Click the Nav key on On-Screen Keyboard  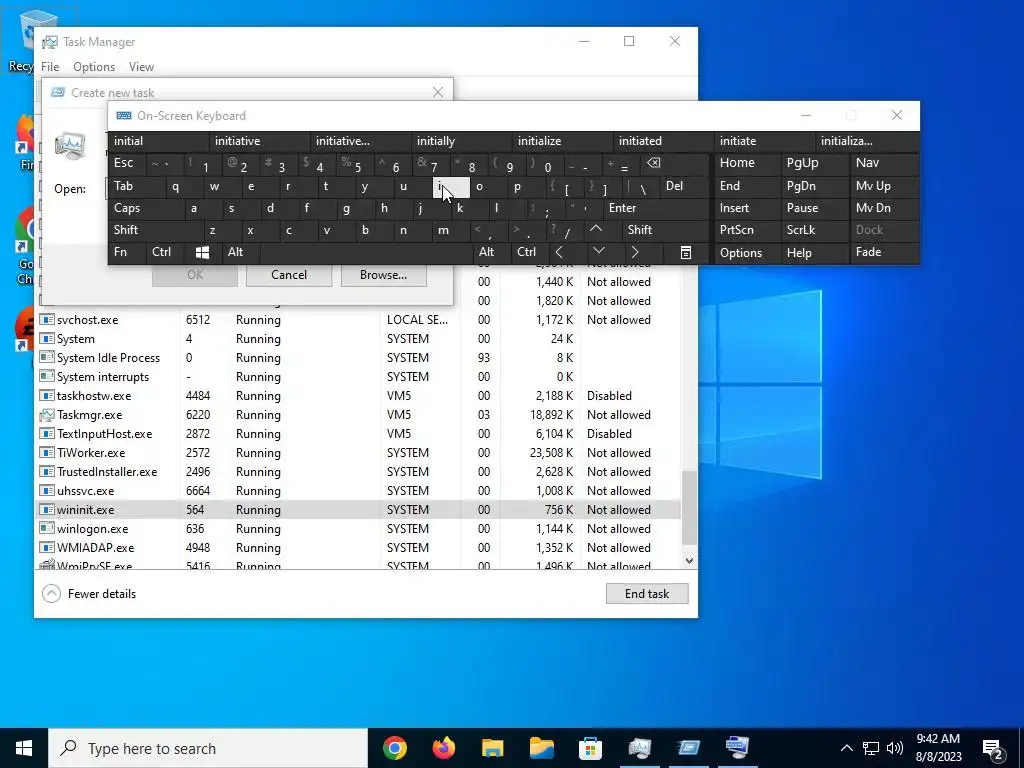point(884,163)
